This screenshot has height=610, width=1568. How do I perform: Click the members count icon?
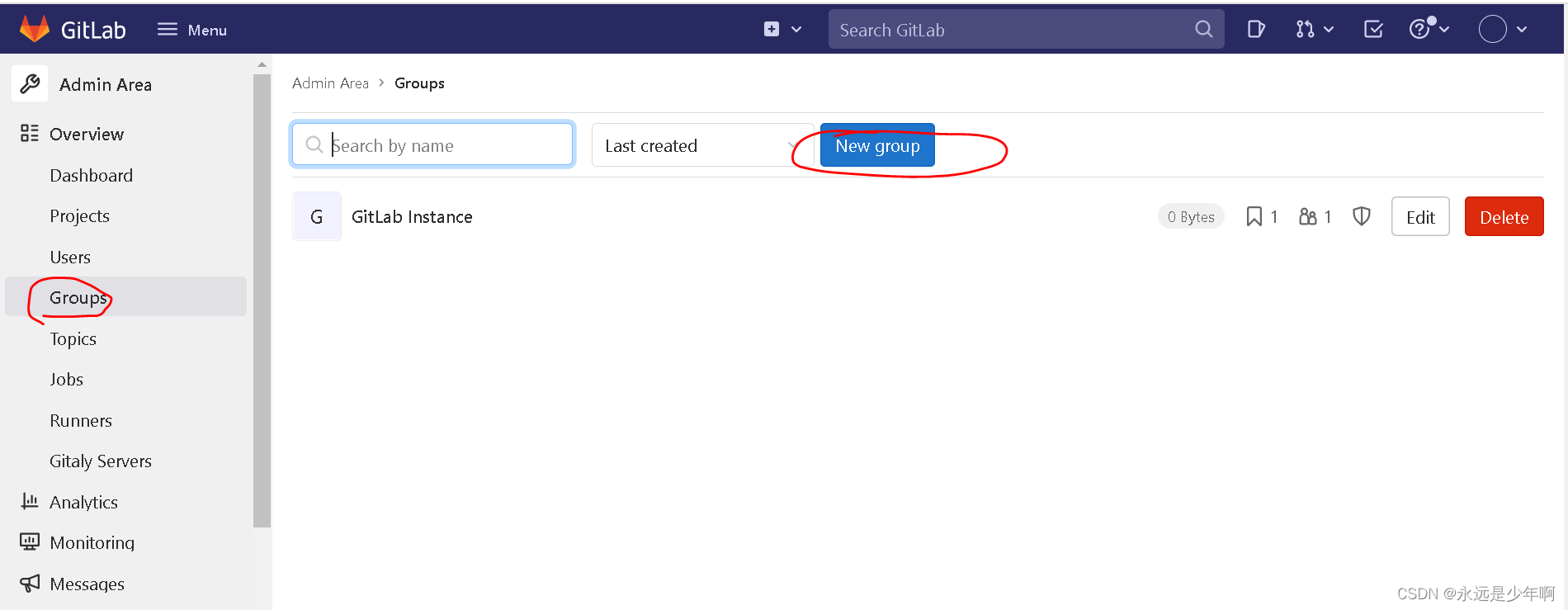click(1307, 216)
